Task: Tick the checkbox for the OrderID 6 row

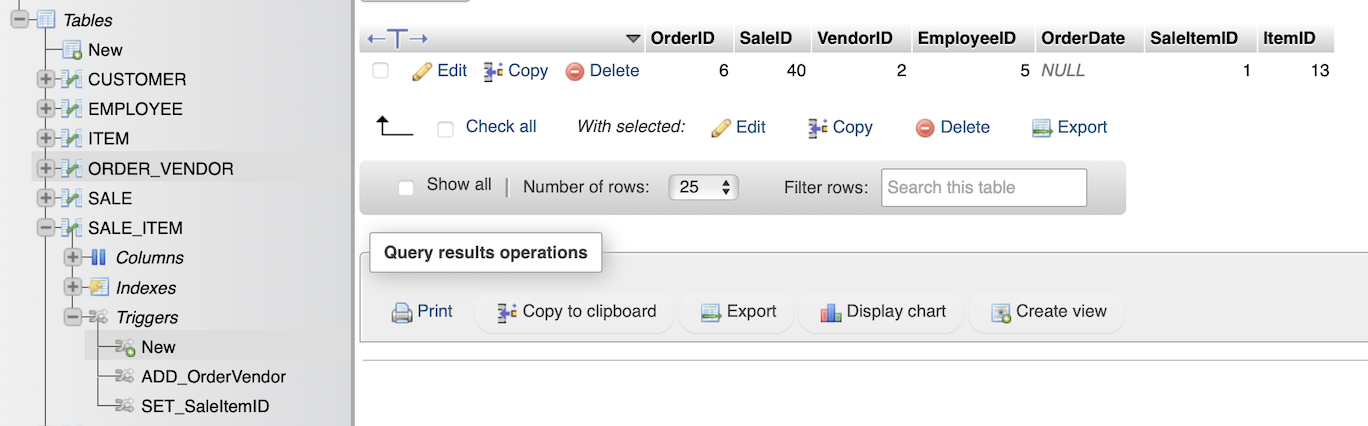Action: 380,71
